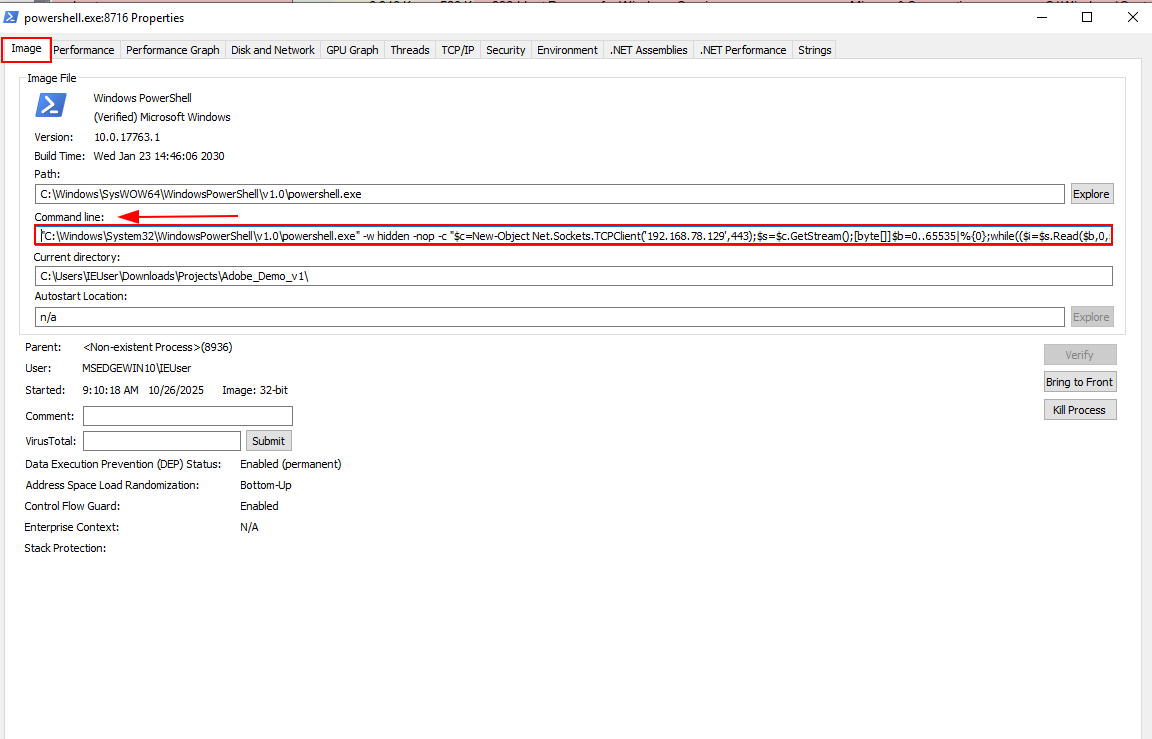The image size is (1152, 739).
Task: Open the Strings tab
Action: click(x=814, y=50)
